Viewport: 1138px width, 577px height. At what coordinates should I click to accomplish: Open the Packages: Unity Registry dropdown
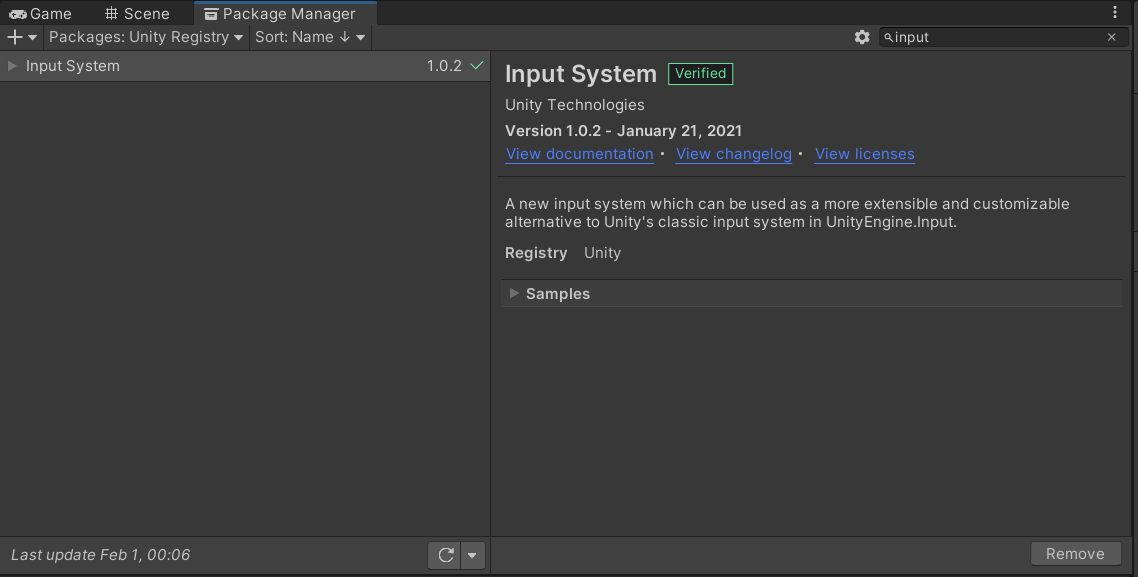click(x=146, y=37)
